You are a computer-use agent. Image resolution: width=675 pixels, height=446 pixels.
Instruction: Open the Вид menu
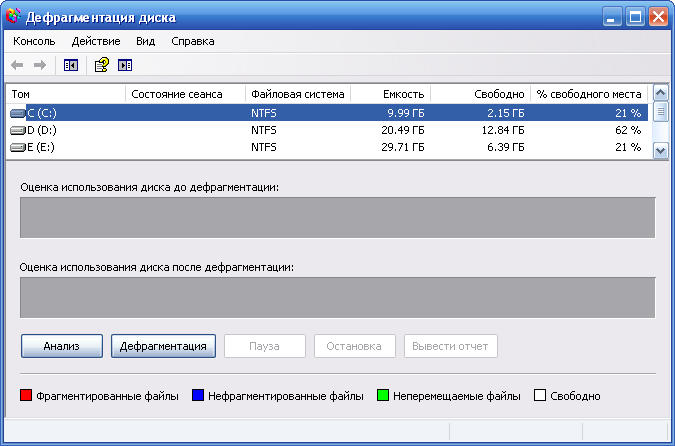(x=146, y=41)
